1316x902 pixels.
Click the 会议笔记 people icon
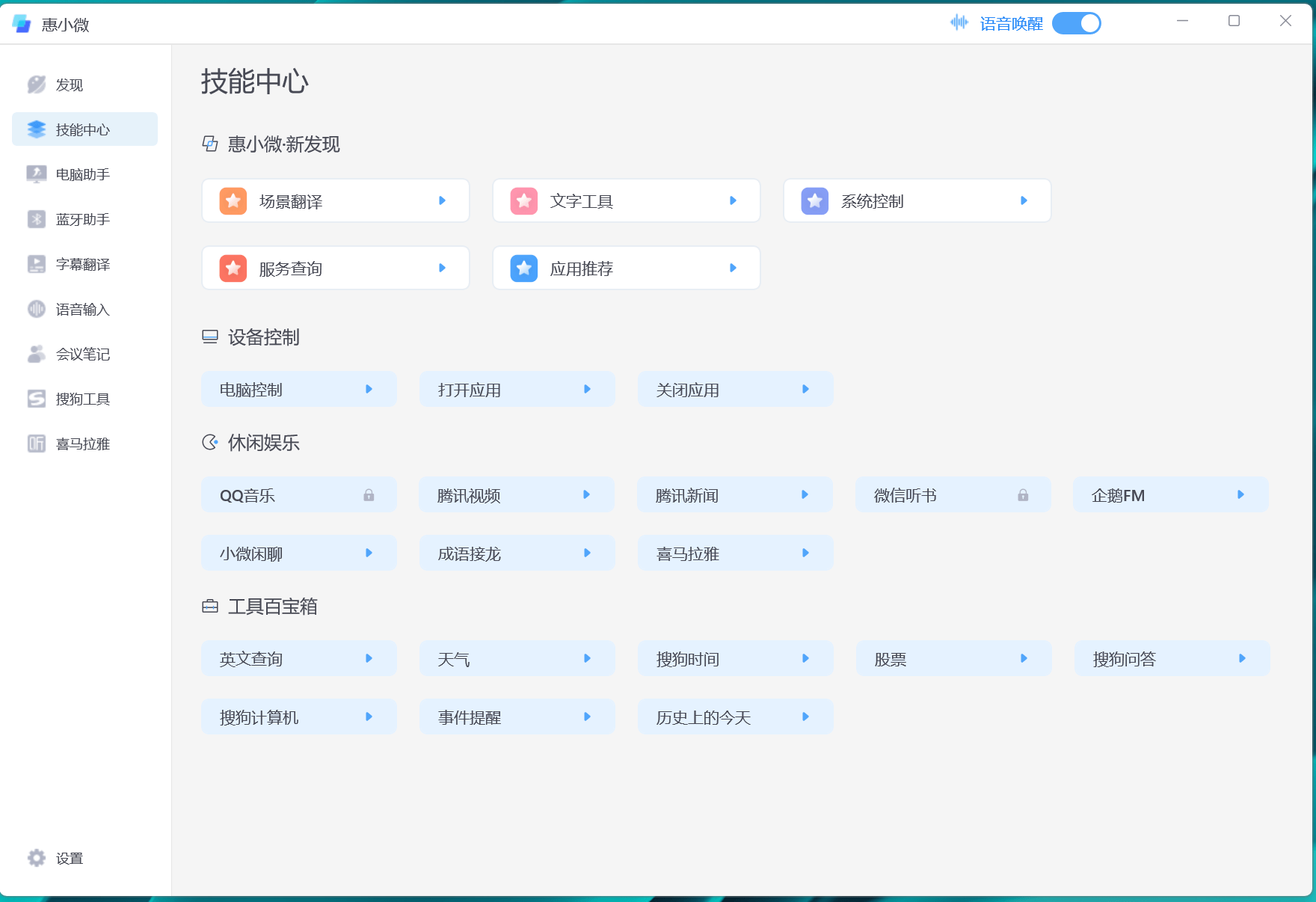pyautogui.click(x=36, y=354)
